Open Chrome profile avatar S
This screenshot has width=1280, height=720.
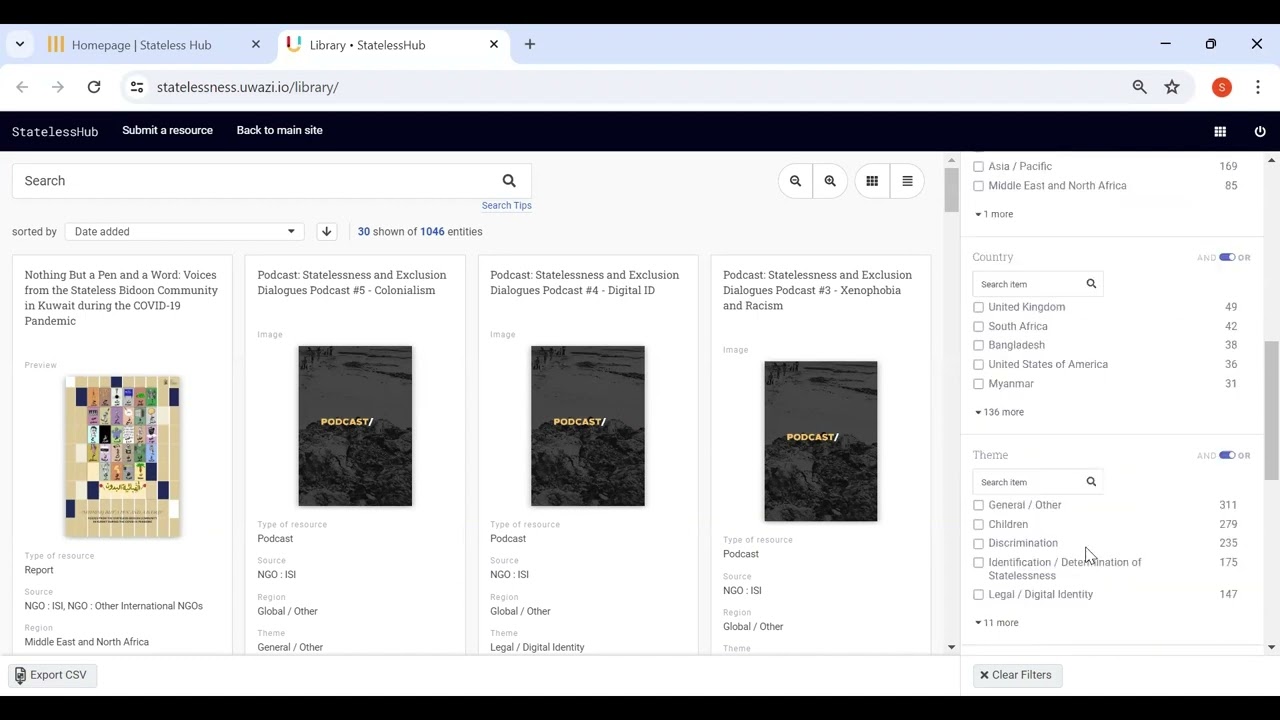coord(1222,87)
